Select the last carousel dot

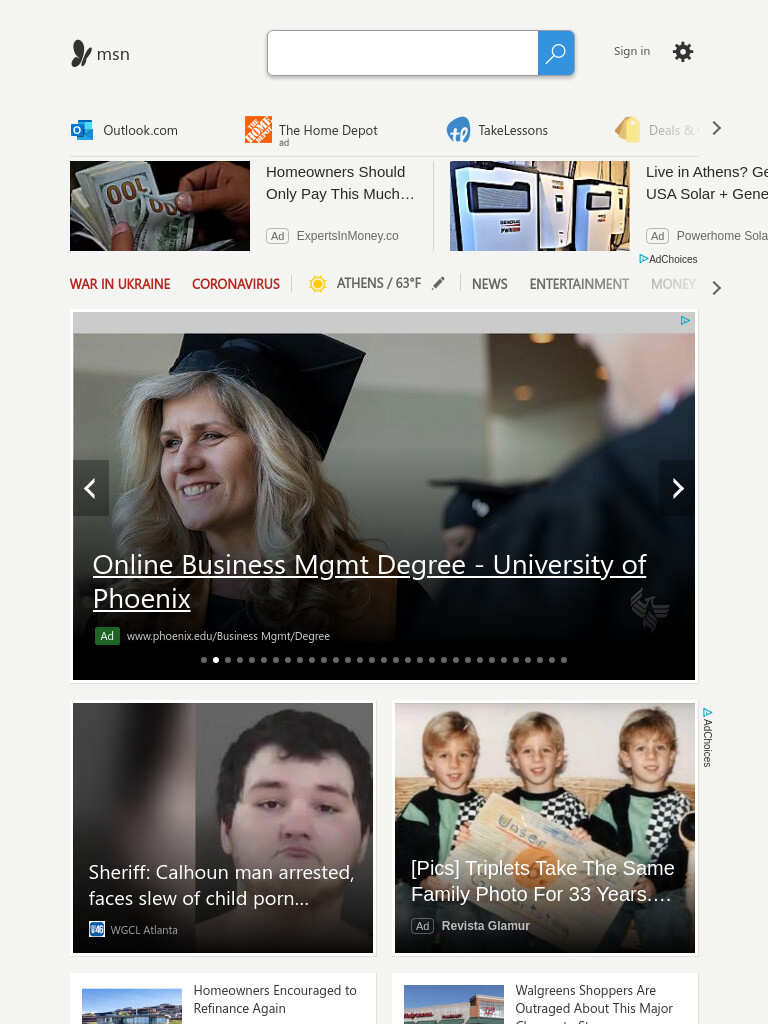[564, 660]
